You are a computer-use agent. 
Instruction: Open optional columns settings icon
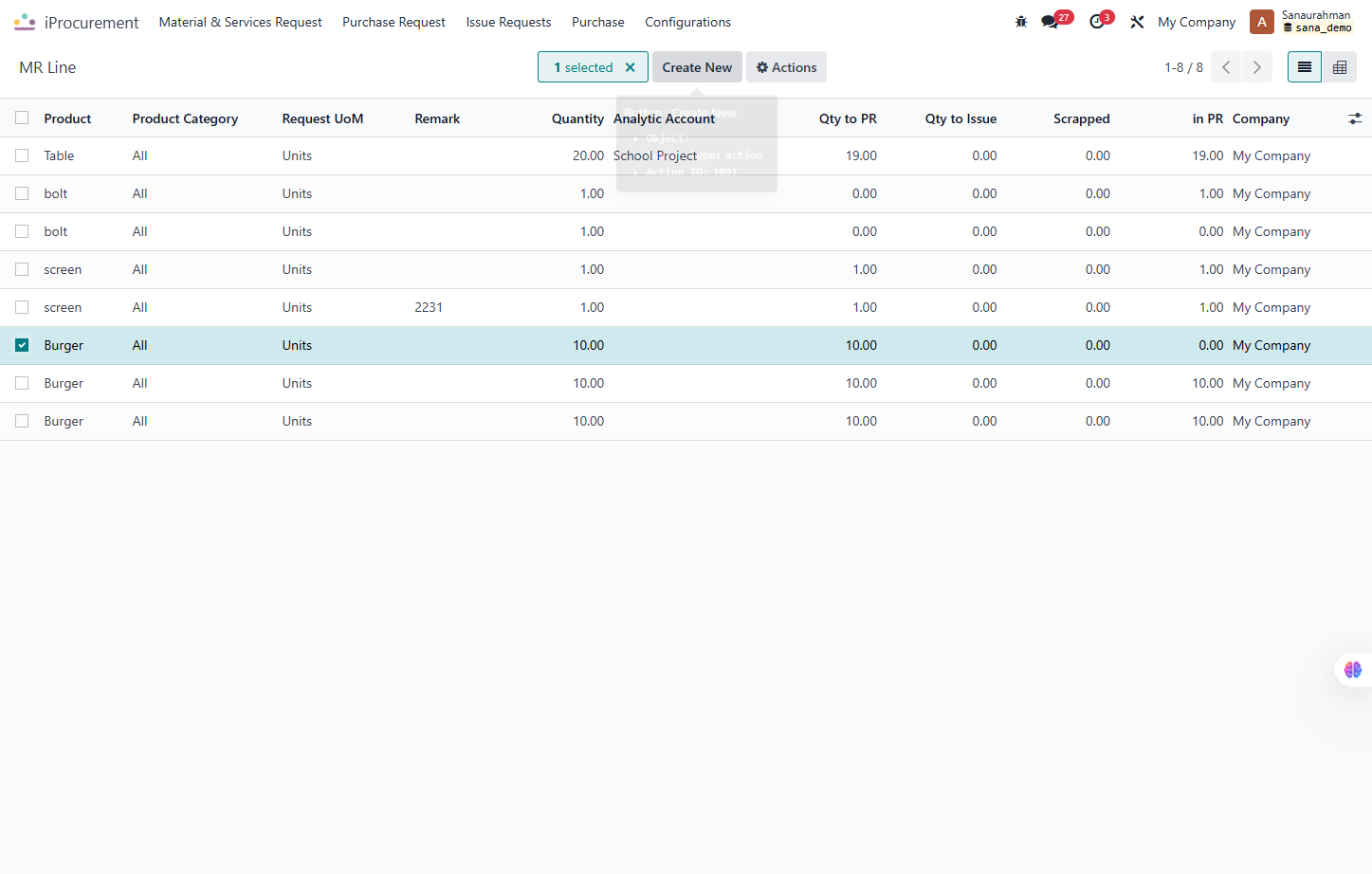click(x=1355, y=118)
